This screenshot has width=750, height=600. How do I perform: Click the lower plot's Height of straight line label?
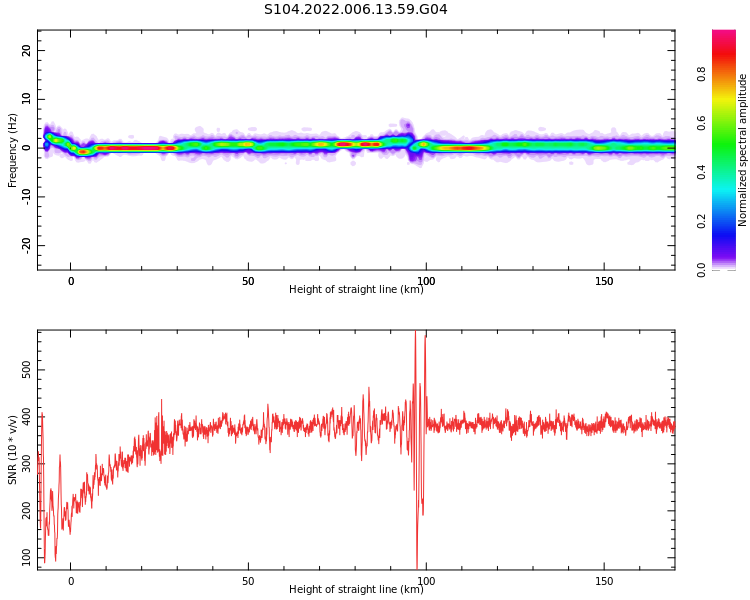click(x=356, y=589)
